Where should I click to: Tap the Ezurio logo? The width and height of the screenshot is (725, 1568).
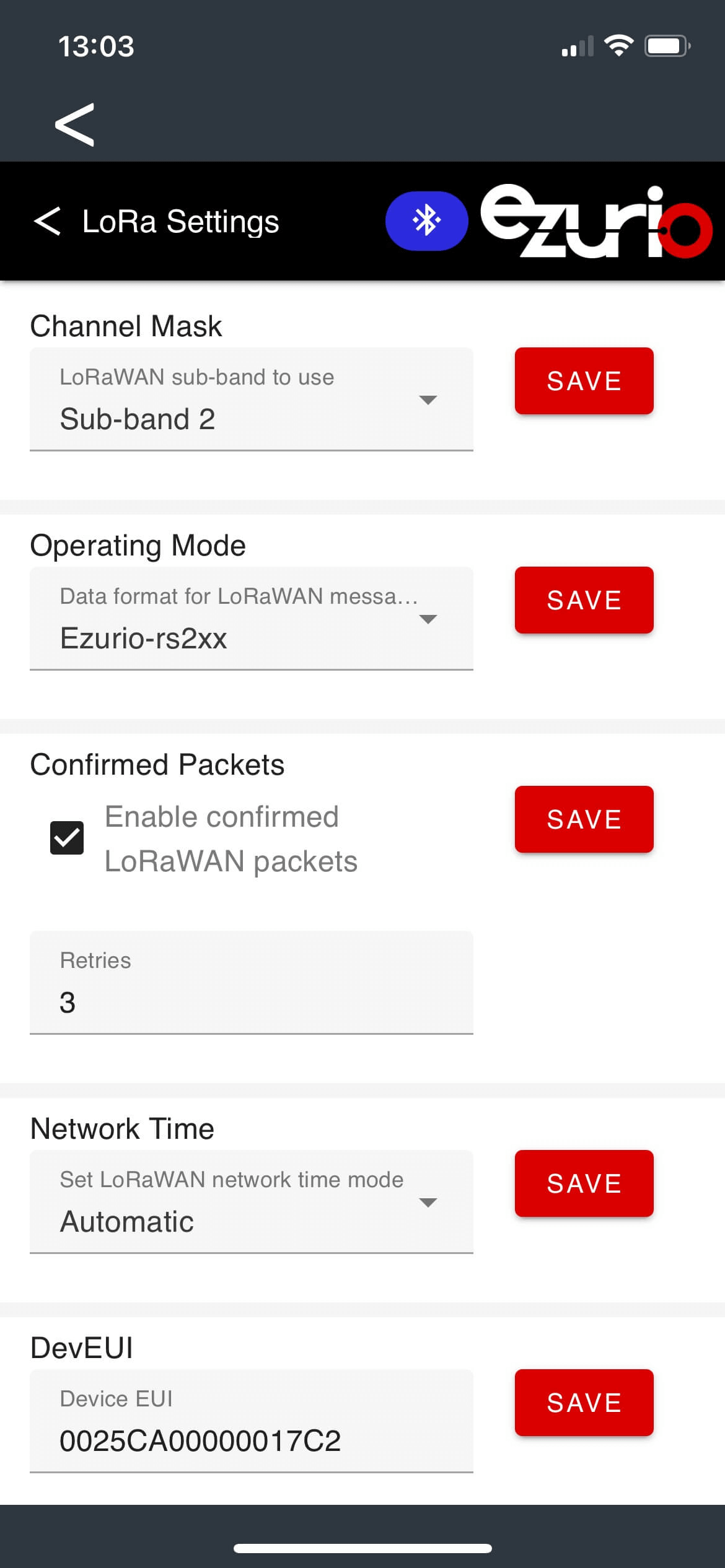pos(595,221)
